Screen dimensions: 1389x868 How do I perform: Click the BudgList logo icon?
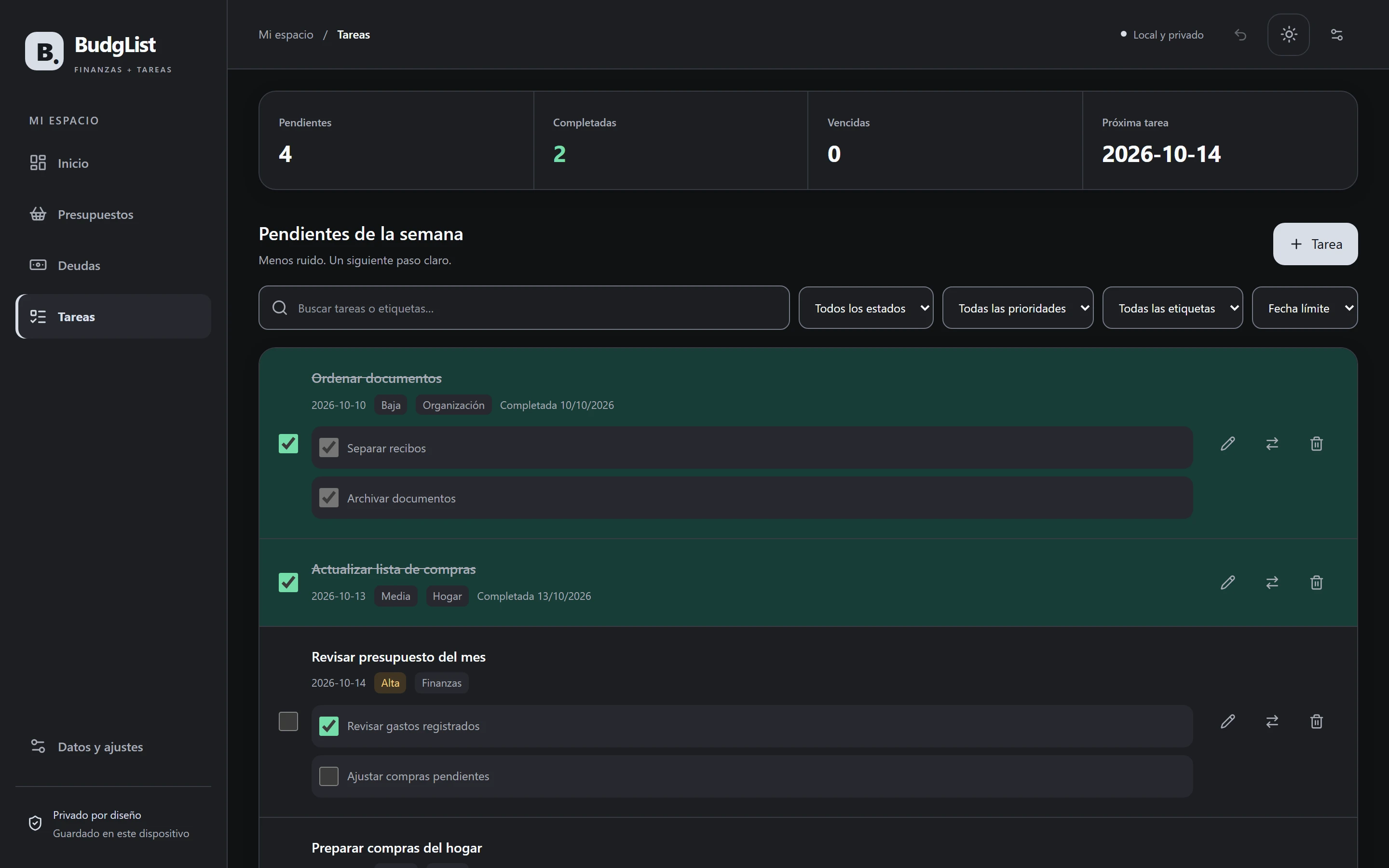[44, 51]
